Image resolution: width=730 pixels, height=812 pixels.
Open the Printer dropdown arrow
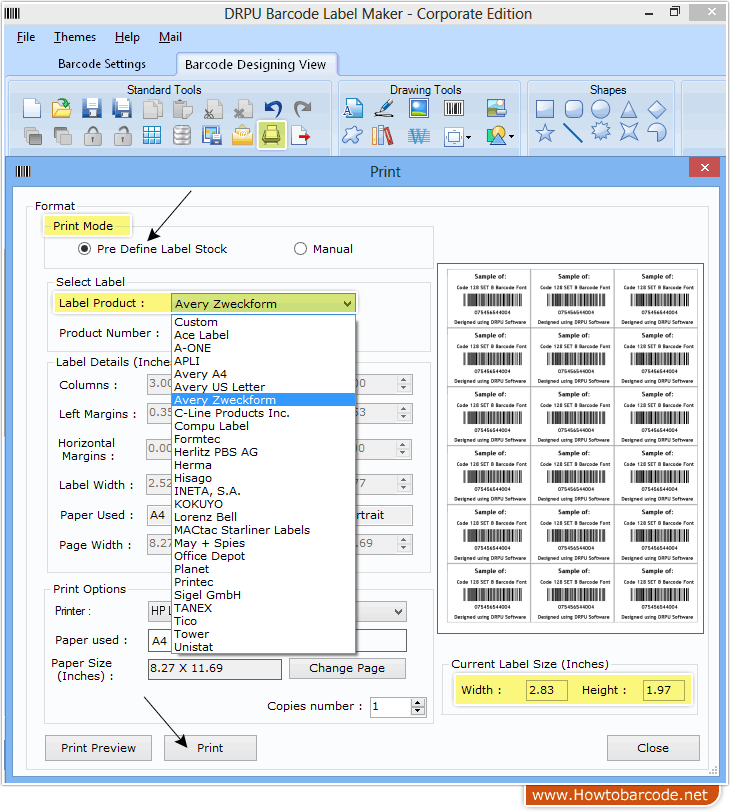398,612
